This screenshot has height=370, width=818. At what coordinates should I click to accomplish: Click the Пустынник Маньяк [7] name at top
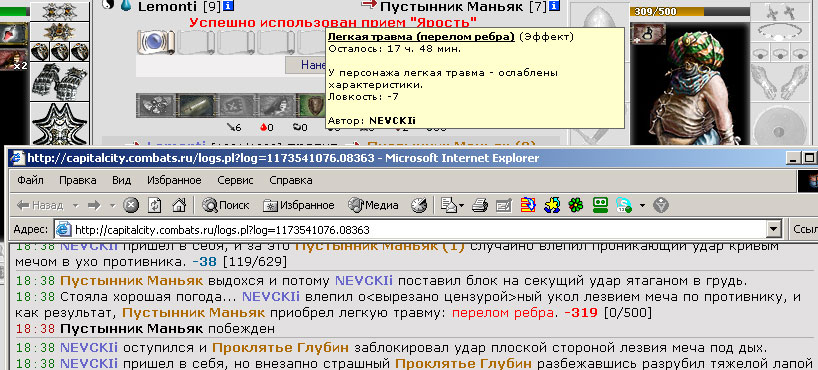463,7
